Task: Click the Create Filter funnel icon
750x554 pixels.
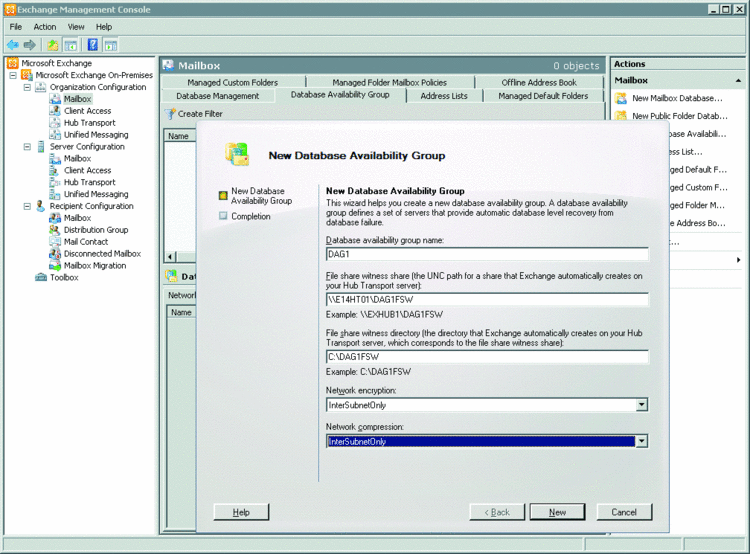Action: pyautogui.click(x=170, y=114)
